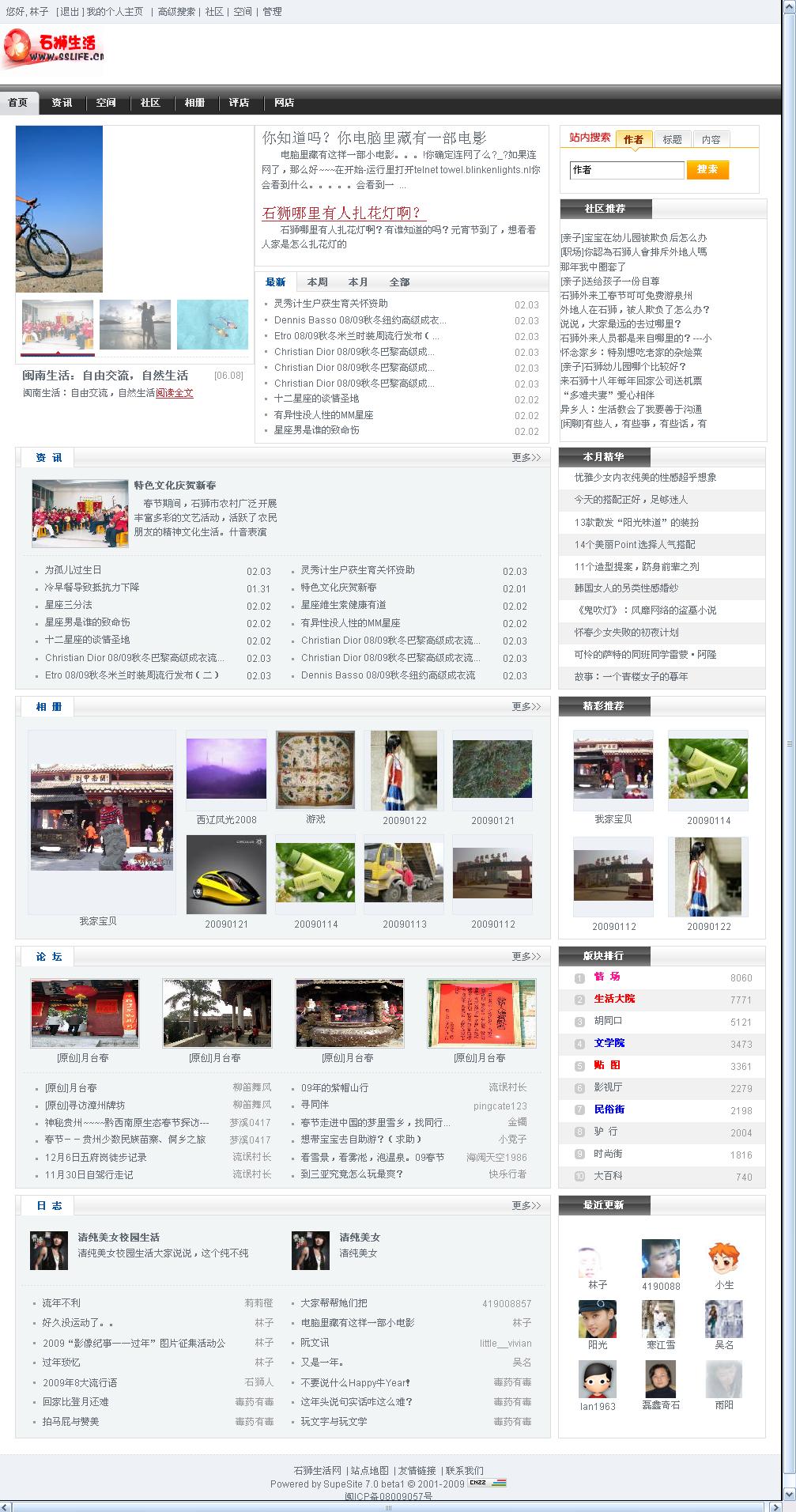This screenshot has width=796, height=1512.
Task: Open 站点地图 footer link
Action: pos(370,1471)
